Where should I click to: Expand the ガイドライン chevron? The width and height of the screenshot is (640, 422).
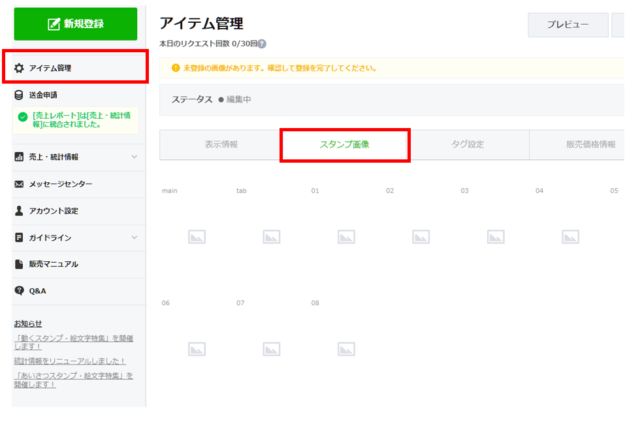point(134,238)
